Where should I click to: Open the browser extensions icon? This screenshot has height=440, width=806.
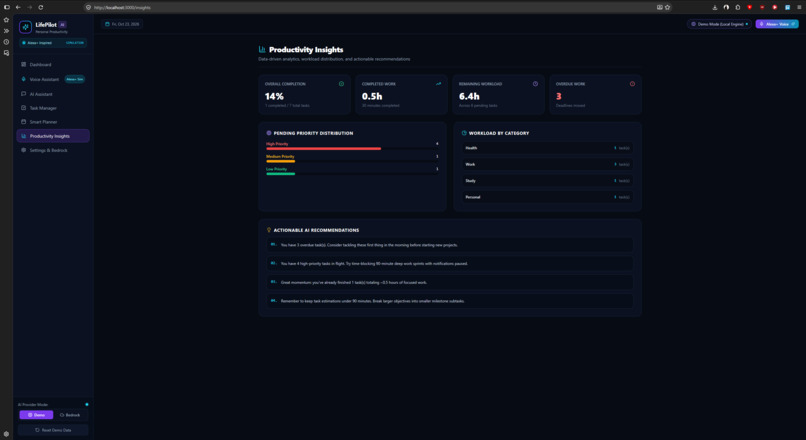pos(738,7)
